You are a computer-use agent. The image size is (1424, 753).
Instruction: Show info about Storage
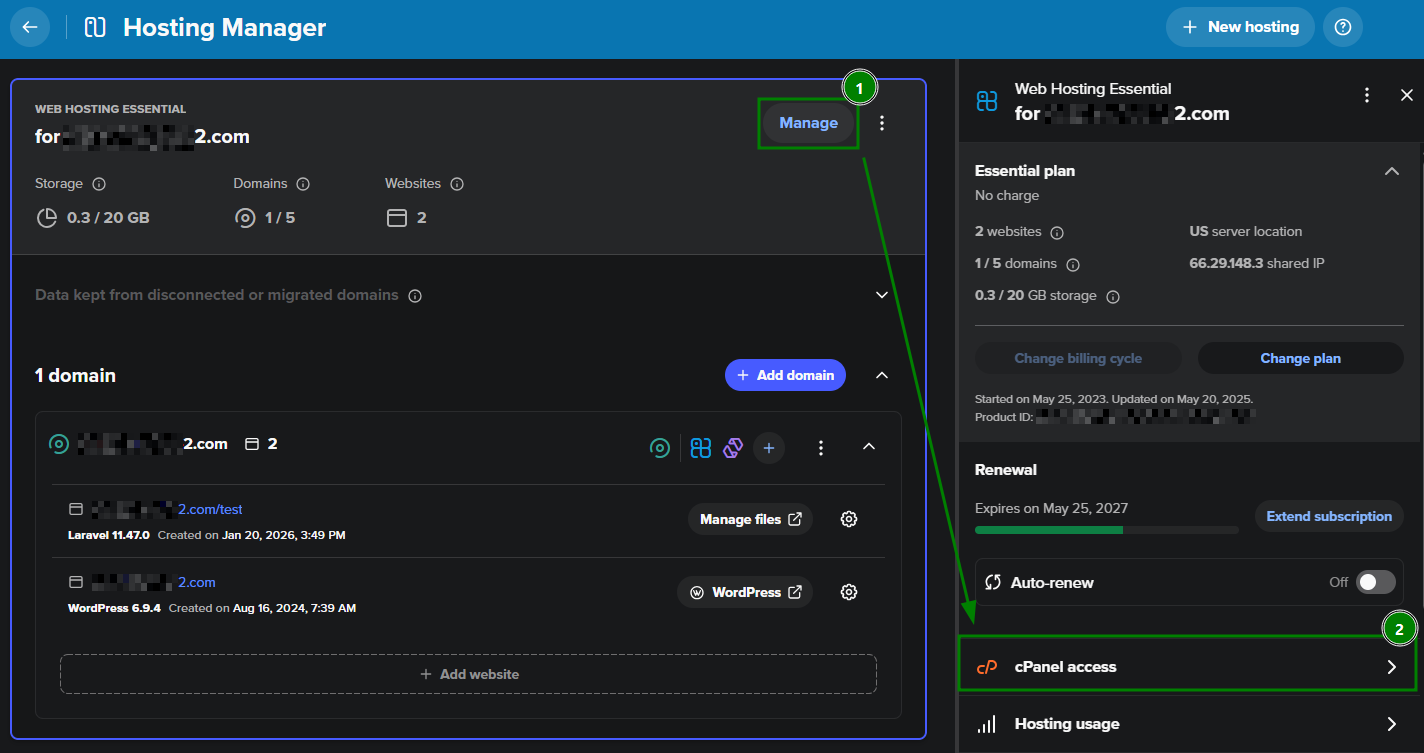pyautogui.click(x=99, y=184)
